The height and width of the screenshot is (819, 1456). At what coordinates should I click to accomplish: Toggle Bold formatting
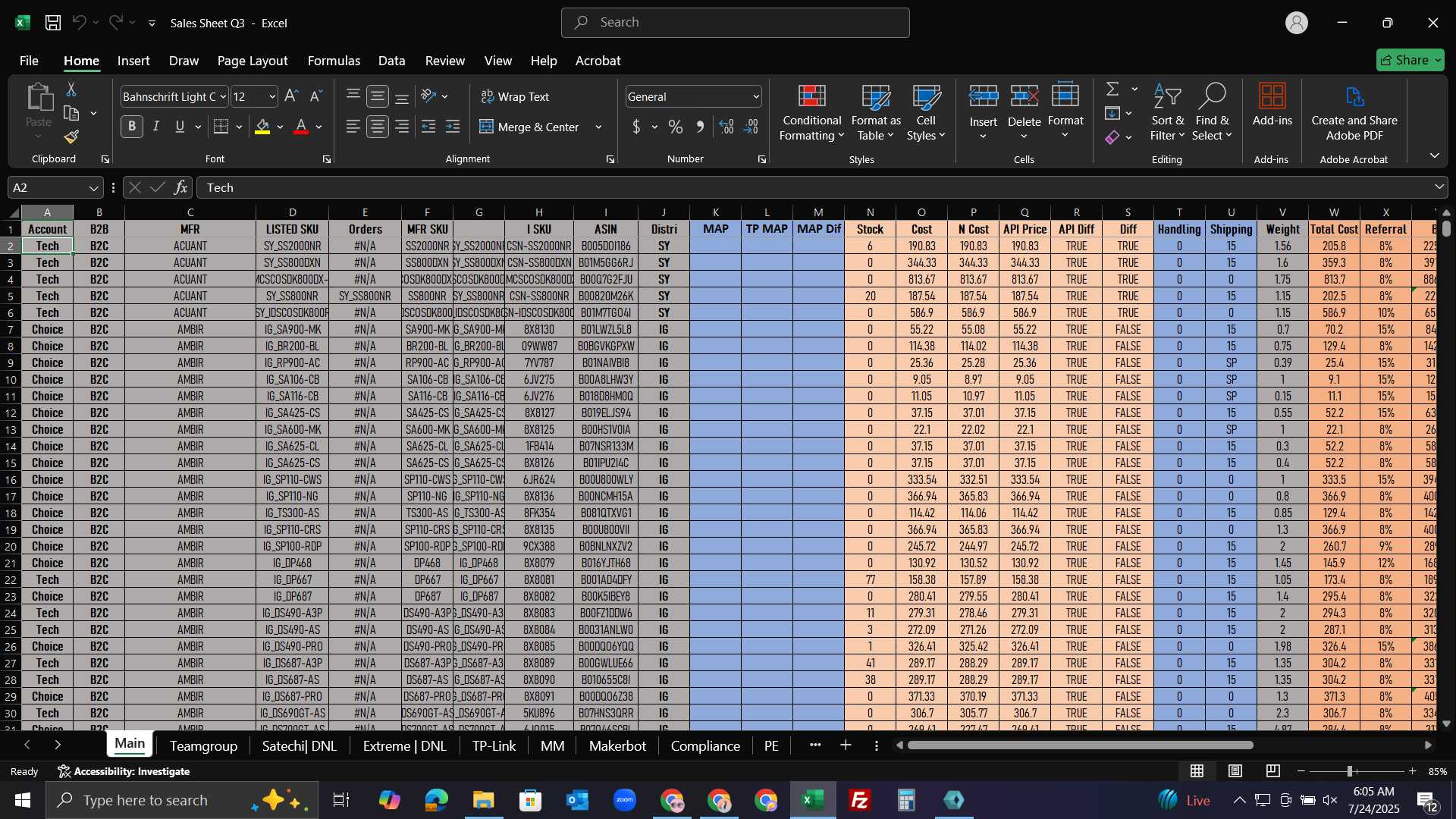(132, 127)
